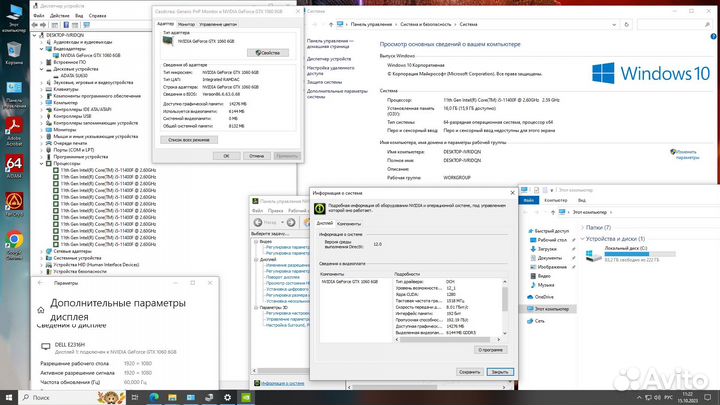Switch to Монитор tab in adapter properties
Image resolution: width=720 pixels, height=405 pixels.
point(186,24)
